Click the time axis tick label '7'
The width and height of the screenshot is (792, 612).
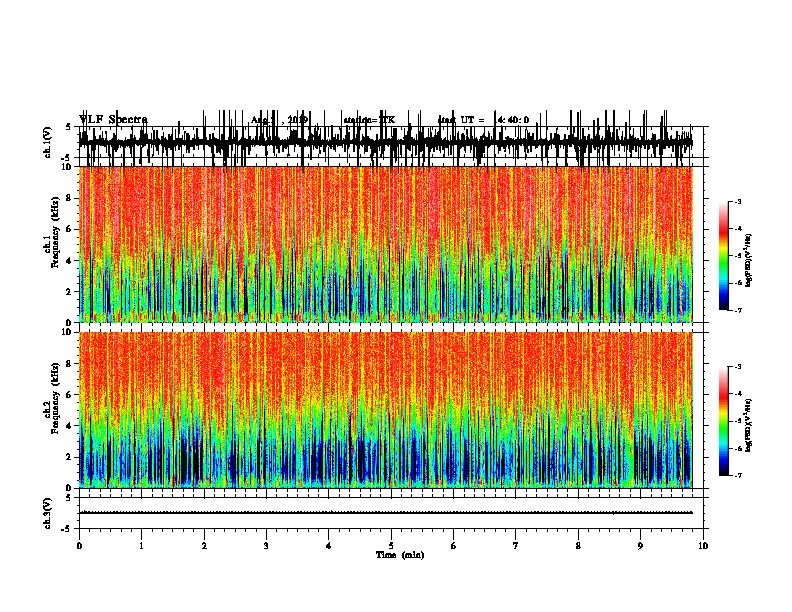point(516,546)
